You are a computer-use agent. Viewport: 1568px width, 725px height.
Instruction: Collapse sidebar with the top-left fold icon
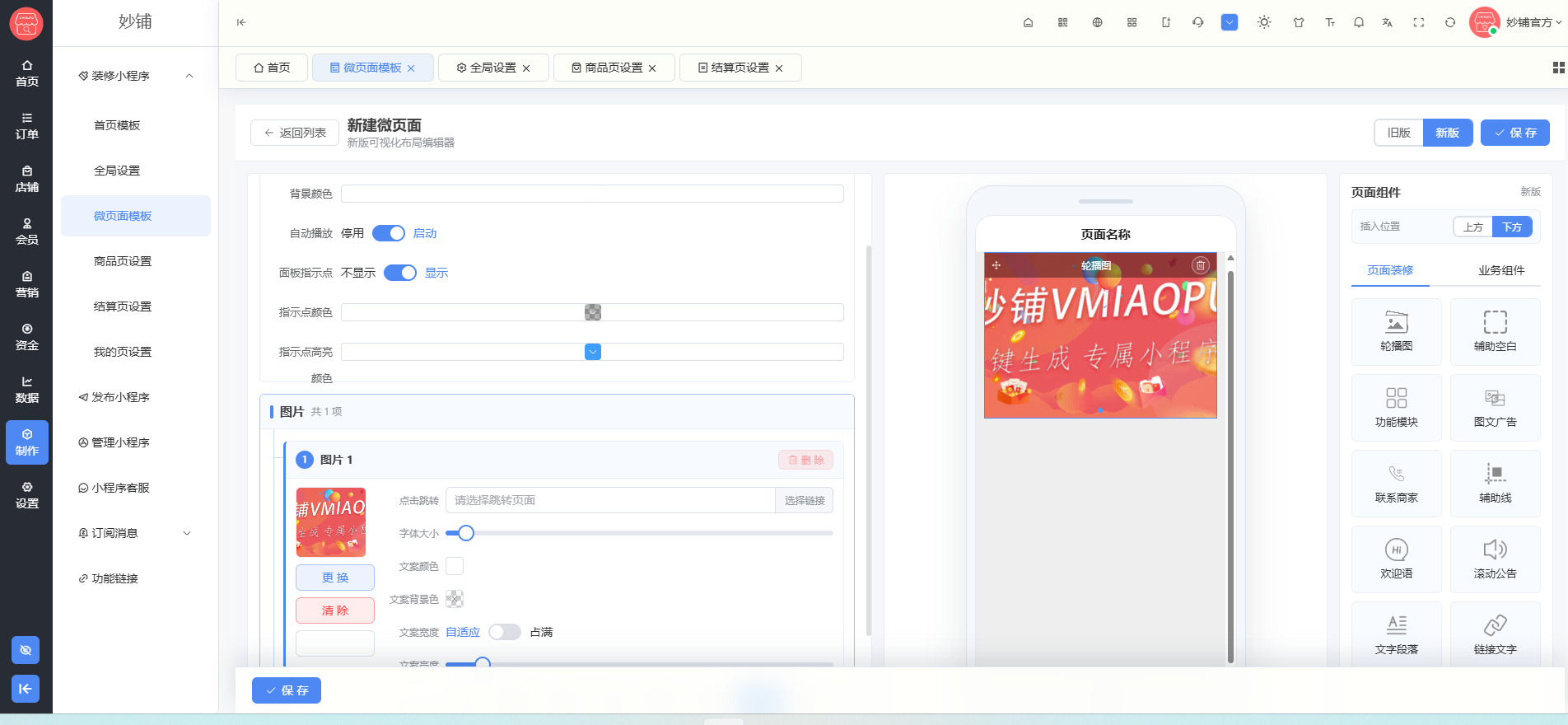[x=240, y=22]
